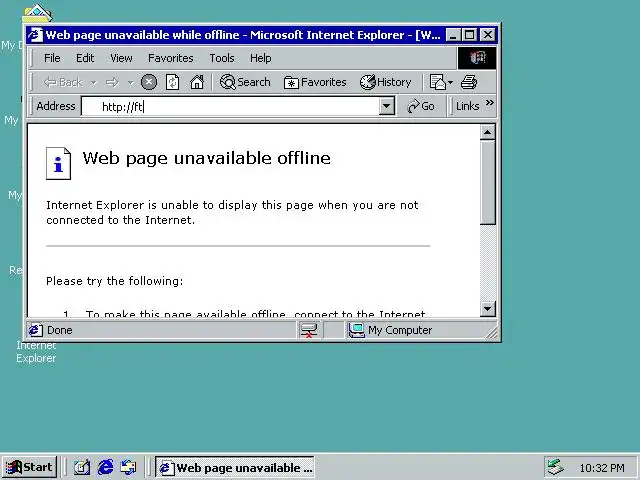640x480 pixels.
Task: Show more Links with the chevron
Action: 490,102
